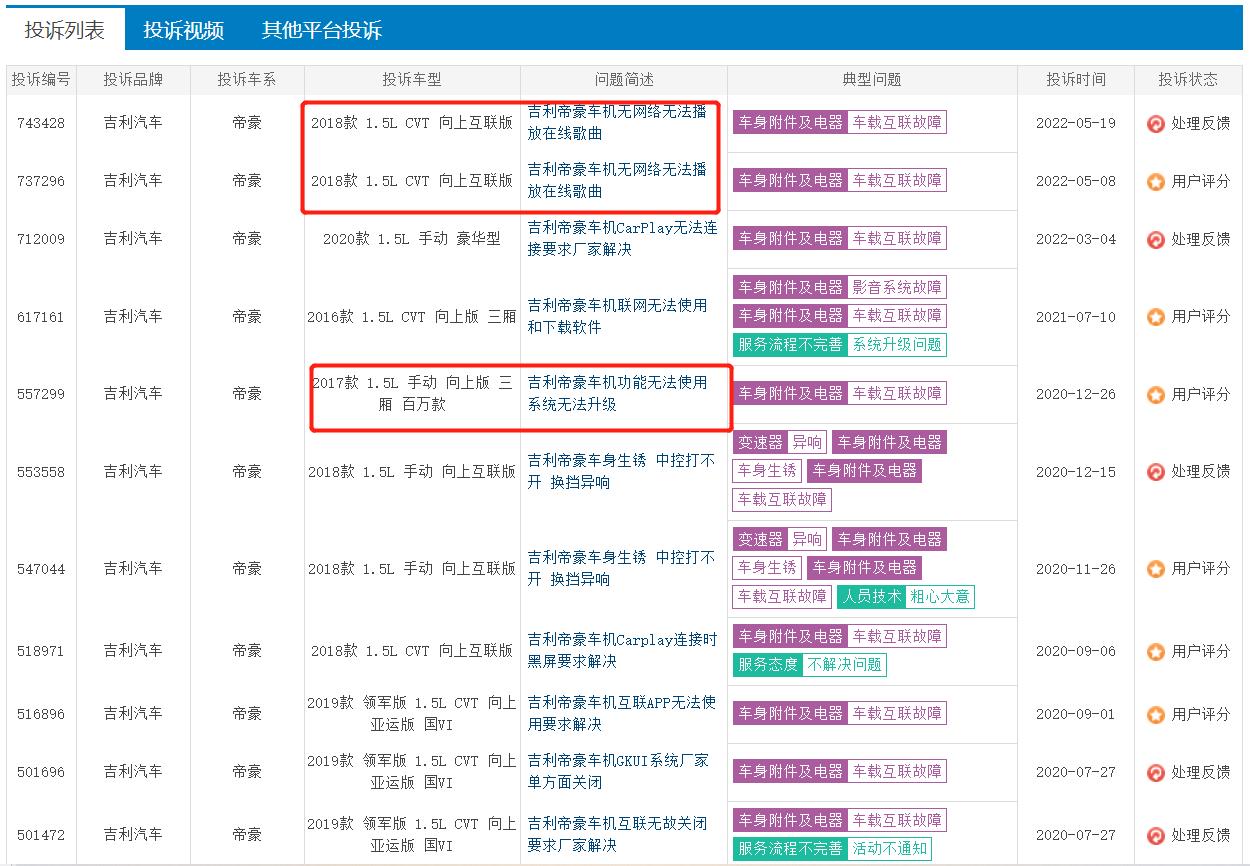Click the orange star icon in row 557299
Image resolution: width=1250 pixels, height=866 pixels.
(1156, 395)
